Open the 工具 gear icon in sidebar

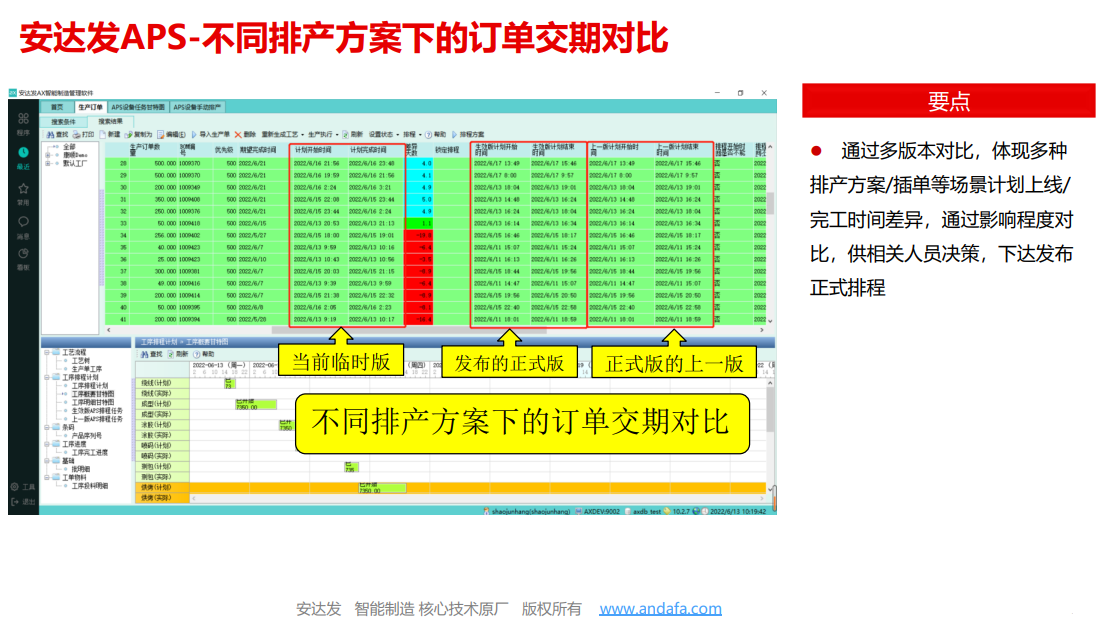coord(14,487)
